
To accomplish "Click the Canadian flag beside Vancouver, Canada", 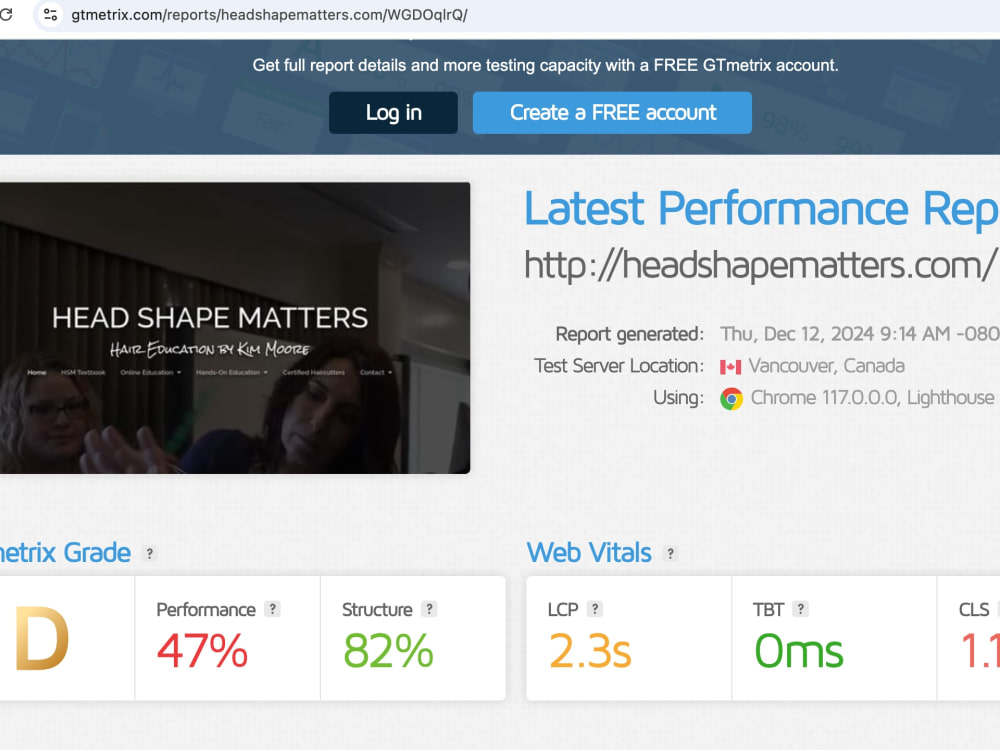I will coord(730,366).
